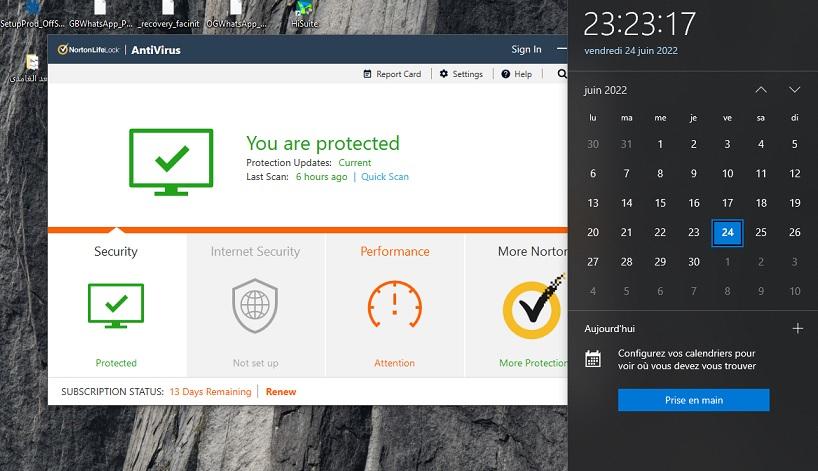Click the Protected status label
The height and width of the screenshot is (471, 818).
[116, 363]
